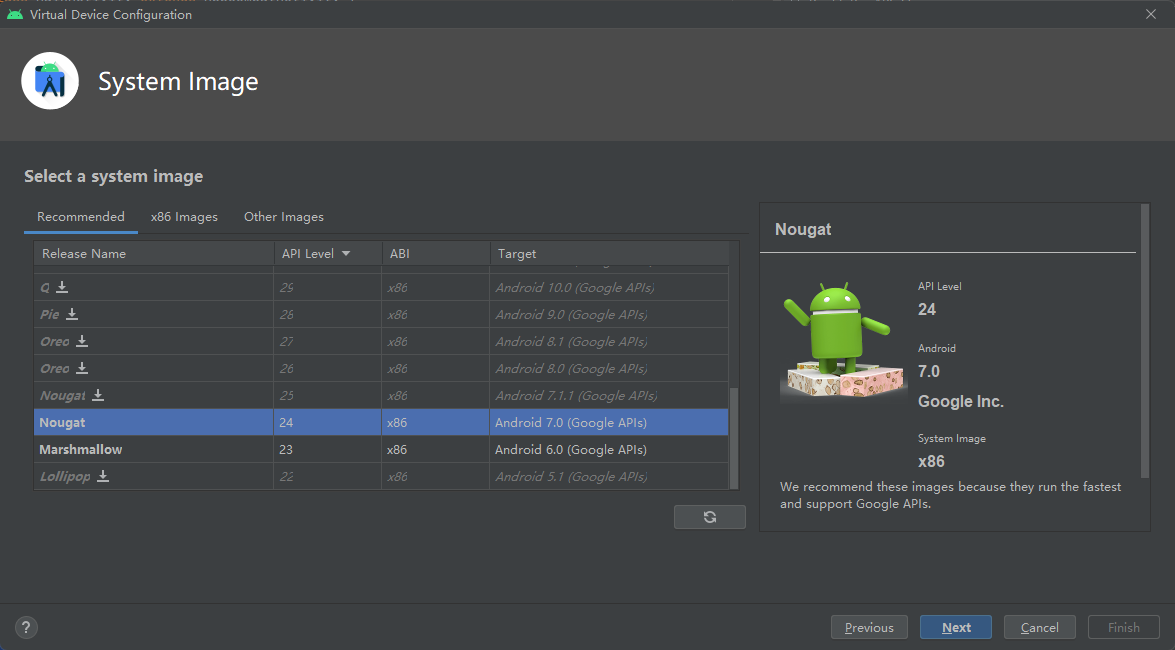The image size is (1175, 650).
Task: Click Android 9.0 (Google APIs) target
Action: point(571,314)
